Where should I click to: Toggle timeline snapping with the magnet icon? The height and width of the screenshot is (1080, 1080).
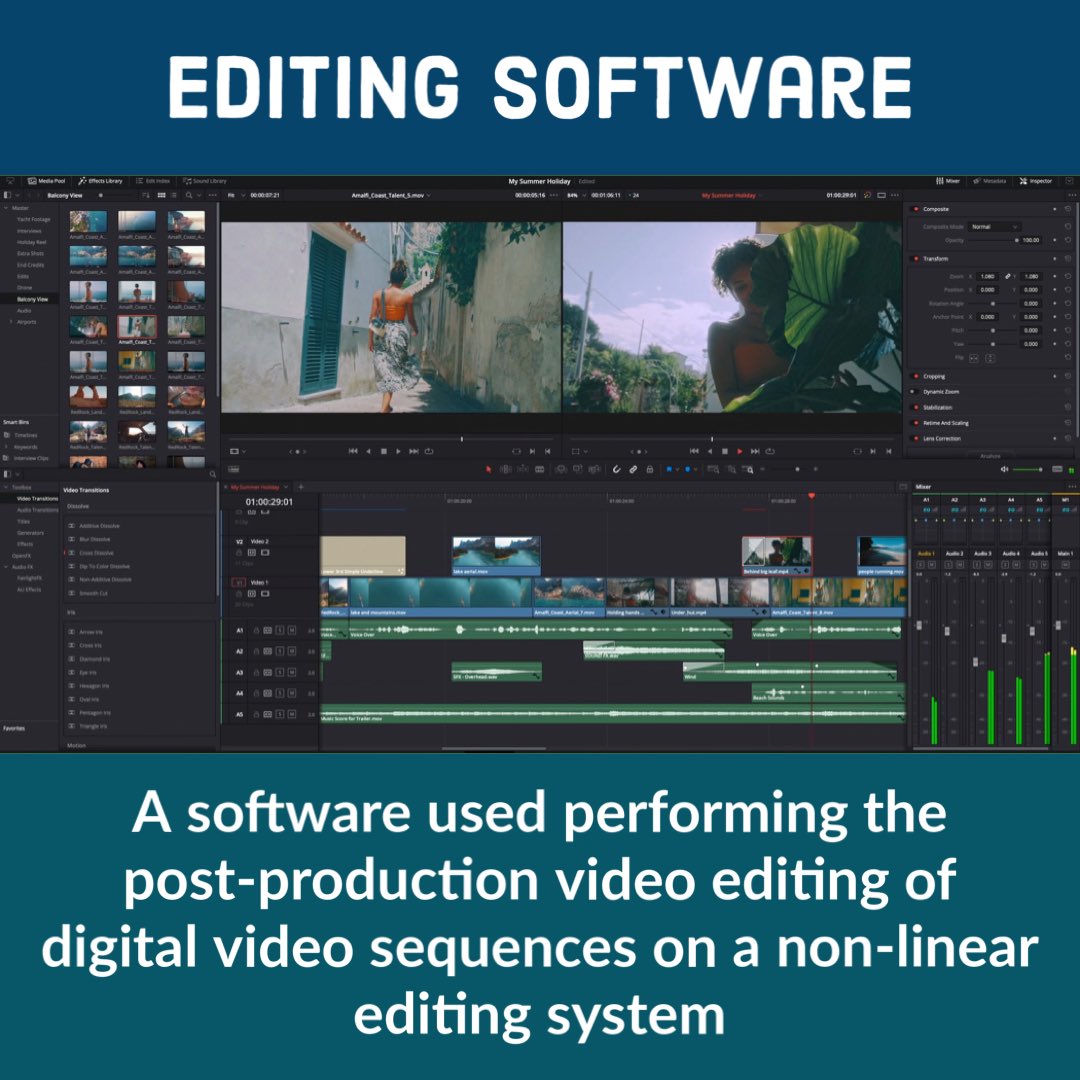[616, 469]
